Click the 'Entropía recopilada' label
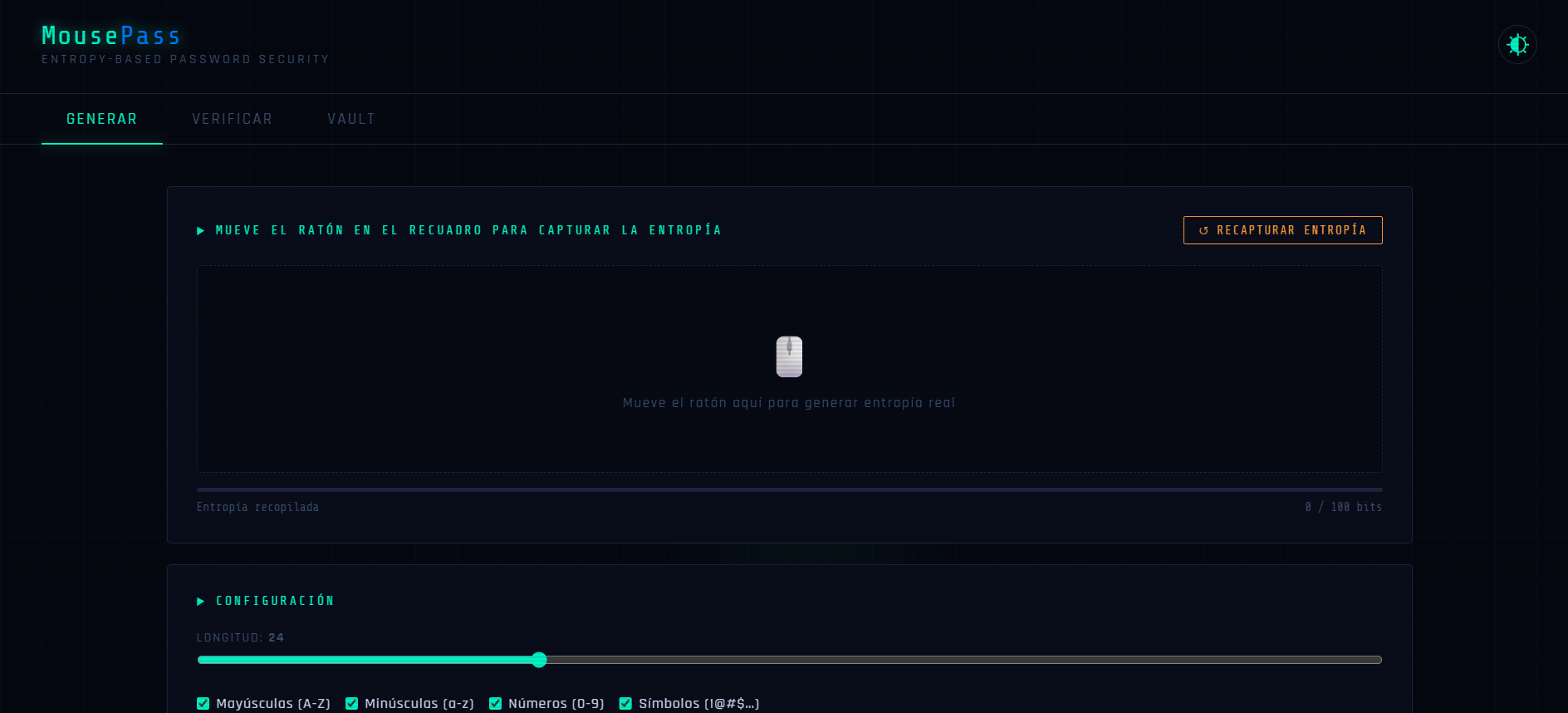Screen dimensions: 1568x713 pyautogui.click(x=257, y=507)
